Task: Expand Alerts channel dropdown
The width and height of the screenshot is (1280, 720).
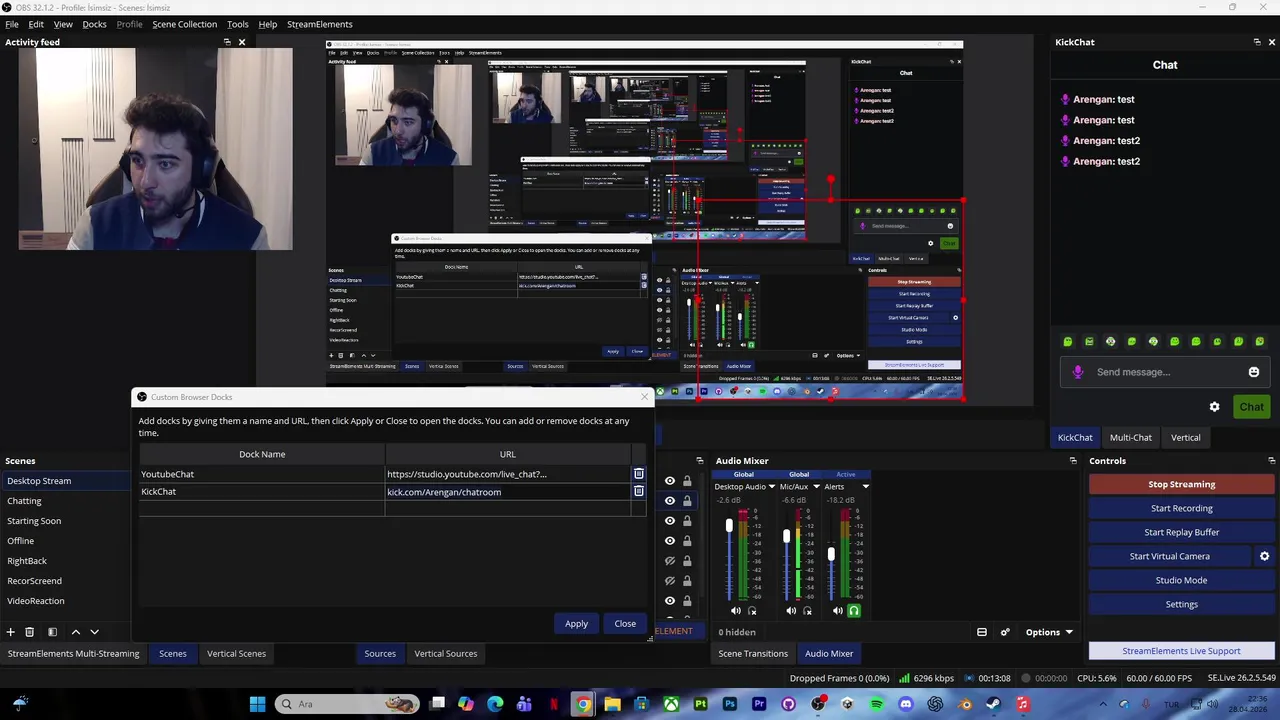Action: [865, 487]
